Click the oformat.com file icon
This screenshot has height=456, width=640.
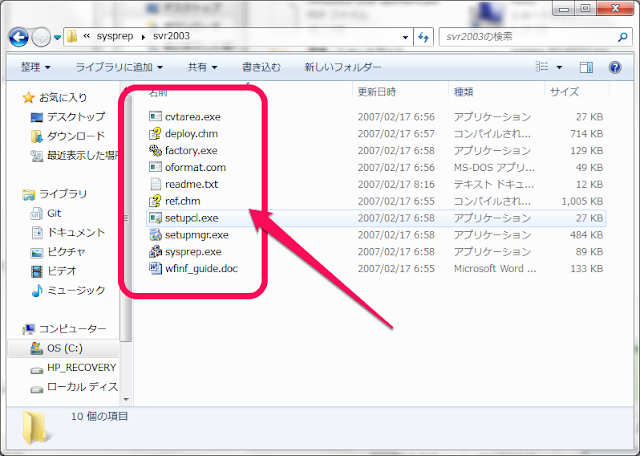[155, 167]
